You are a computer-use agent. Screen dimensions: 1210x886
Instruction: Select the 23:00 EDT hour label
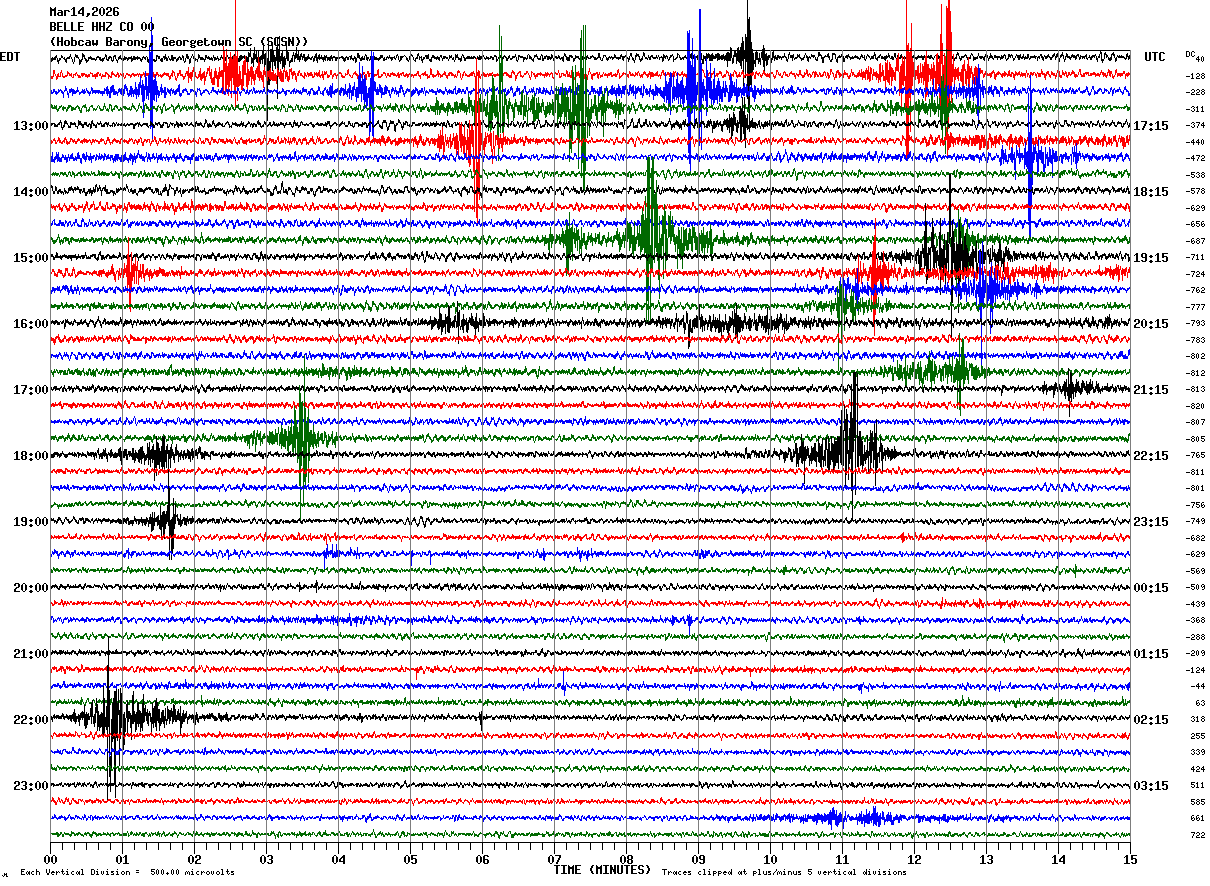[31, 785]
